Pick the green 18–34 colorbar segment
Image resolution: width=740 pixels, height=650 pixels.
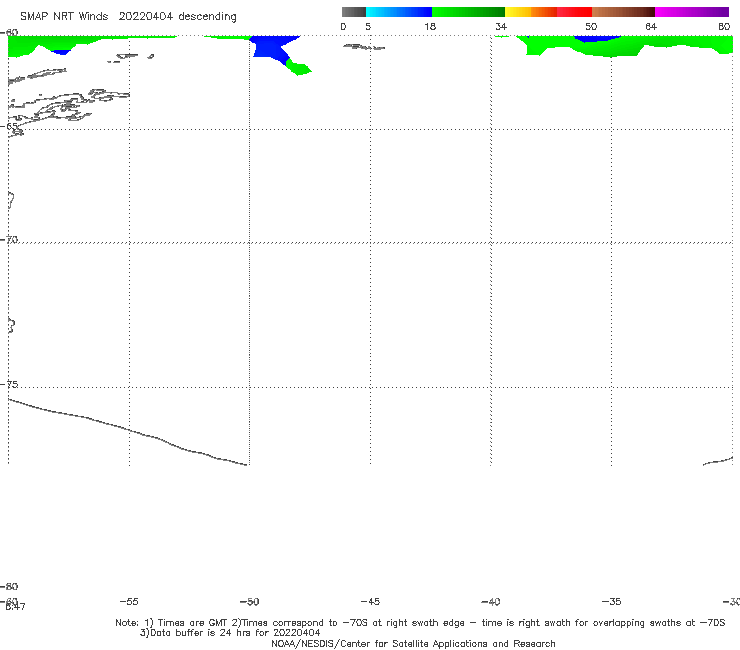(468, 12)
